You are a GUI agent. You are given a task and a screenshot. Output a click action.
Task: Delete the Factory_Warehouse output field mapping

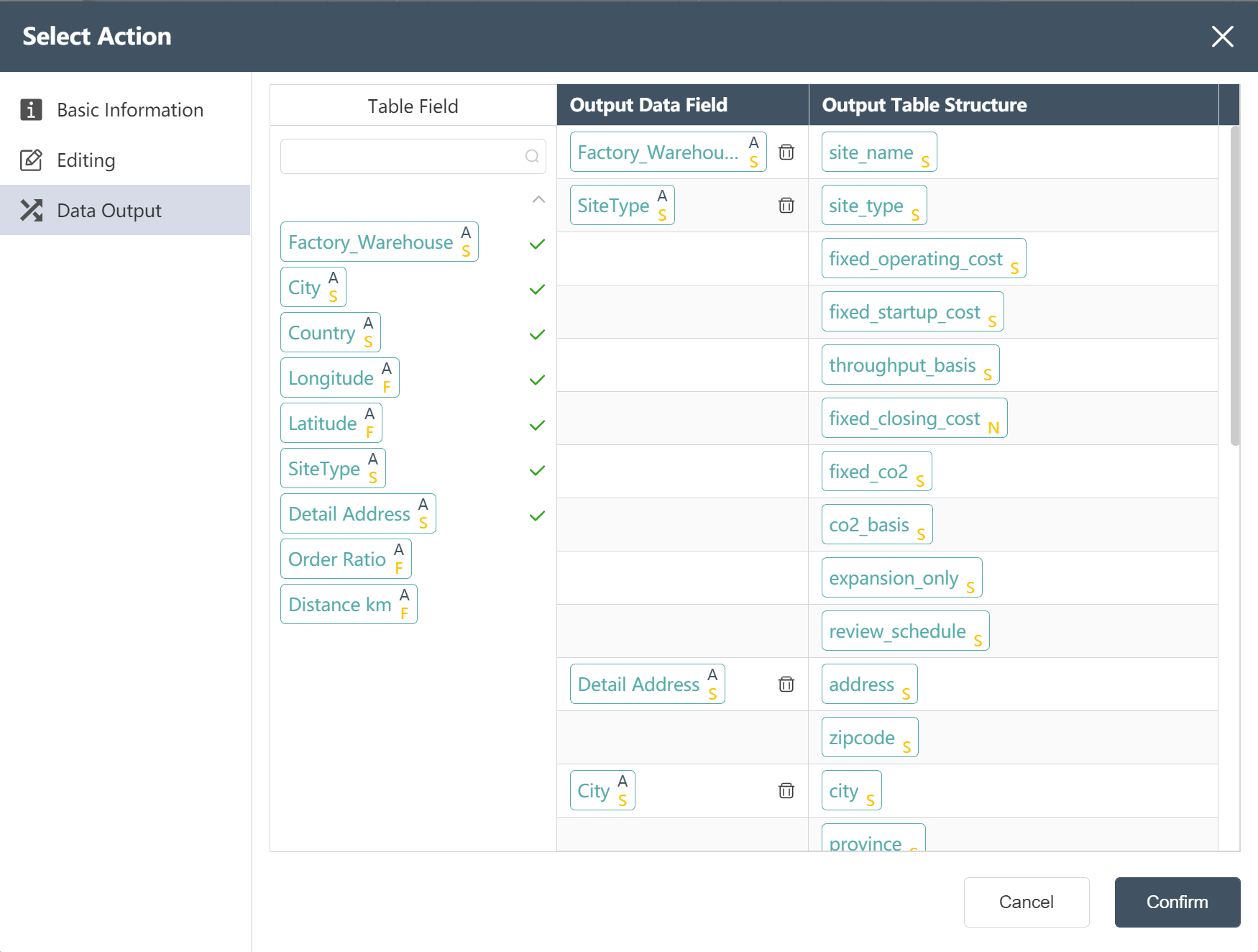[x=786, y=152]
